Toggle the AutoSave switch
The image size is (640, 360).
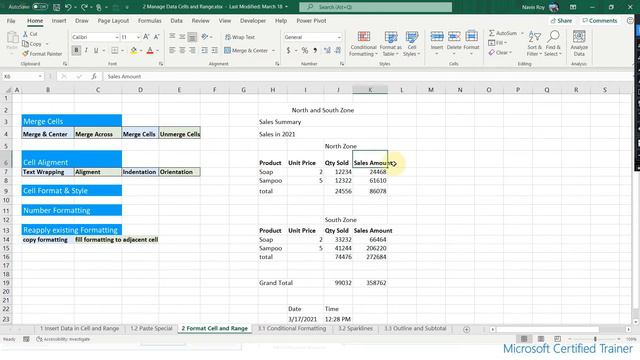pyautogui.click(x=40, y=7)
